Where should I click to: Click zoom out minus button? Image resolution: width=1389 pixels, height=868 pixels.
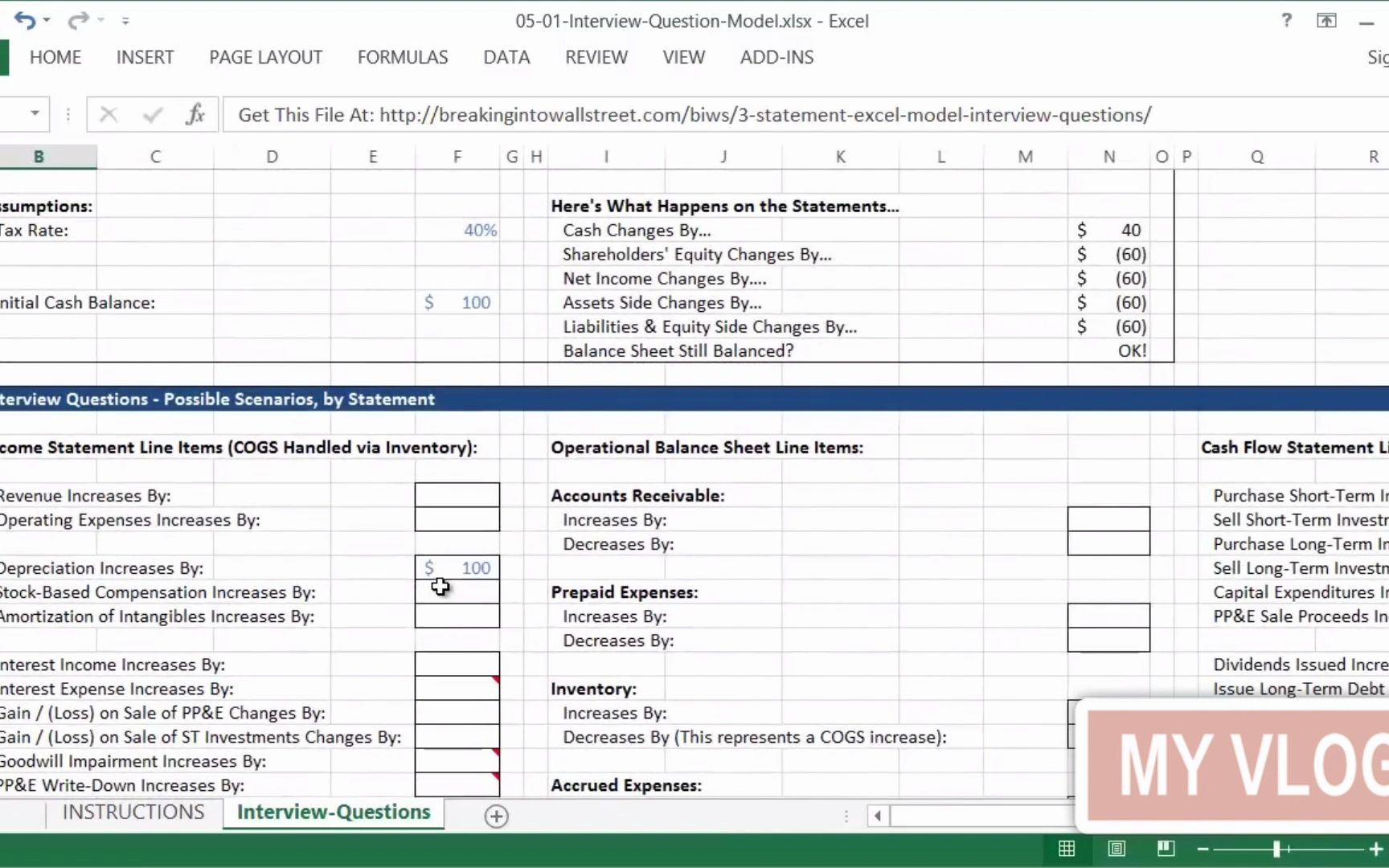coord(1203,849)
